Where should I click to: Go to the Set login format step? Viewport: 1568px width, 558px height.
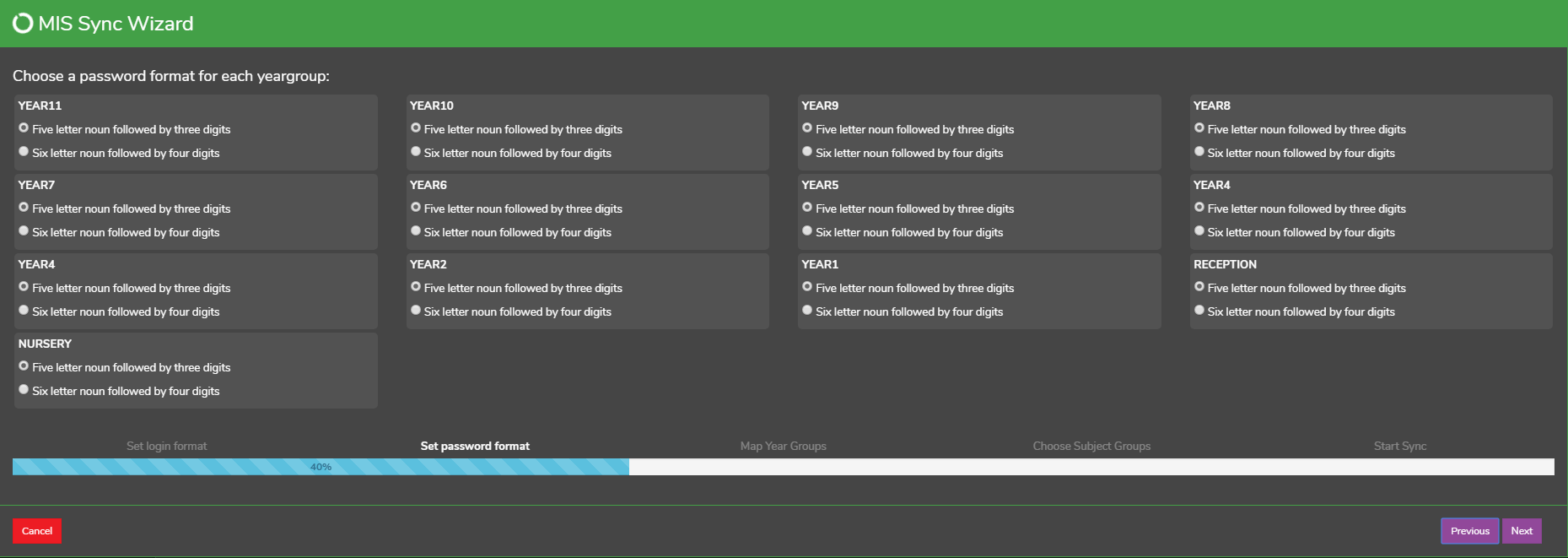tap(166, 447)
